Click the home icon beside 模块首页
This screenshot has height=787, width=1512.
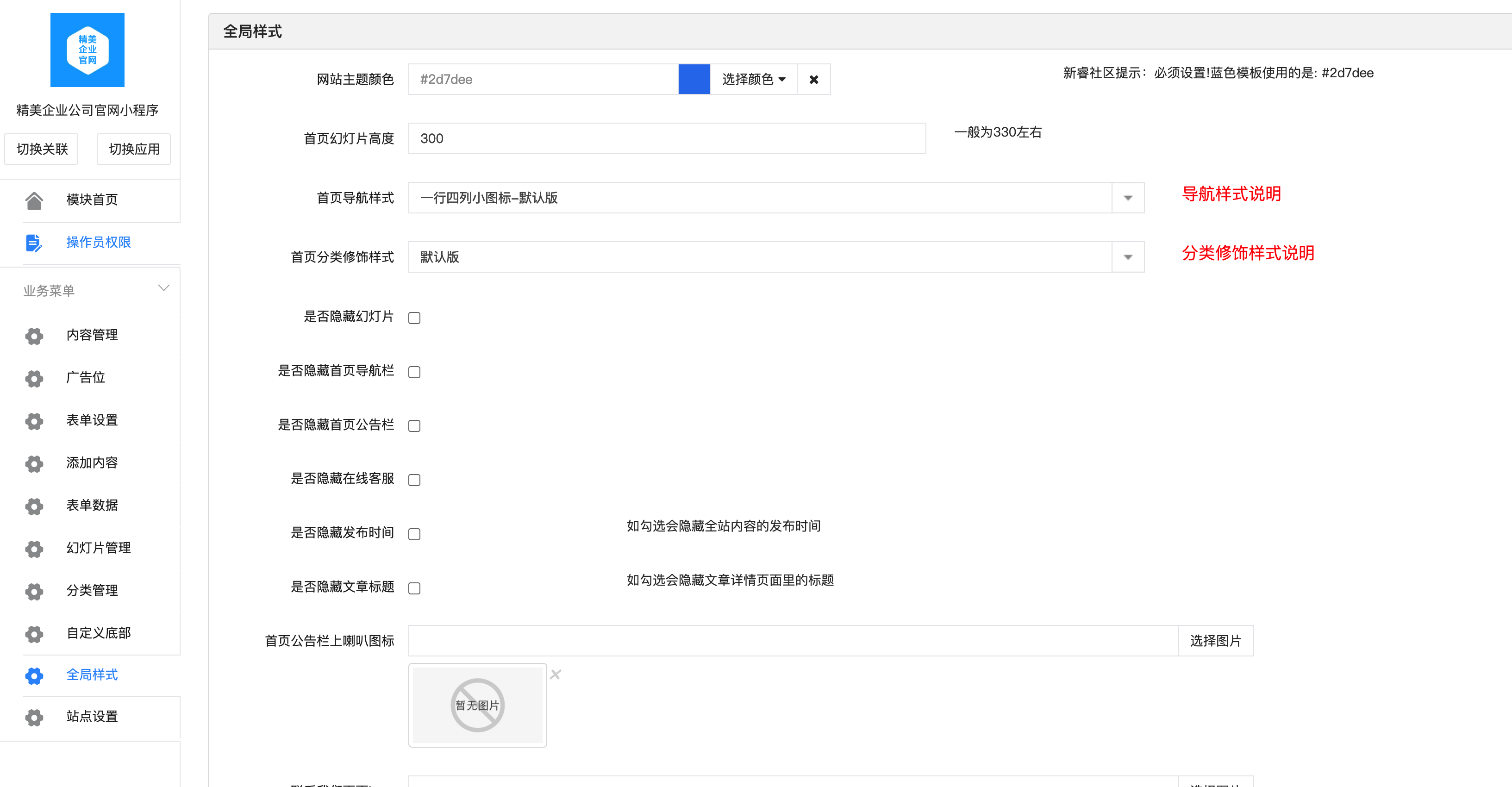34,200
